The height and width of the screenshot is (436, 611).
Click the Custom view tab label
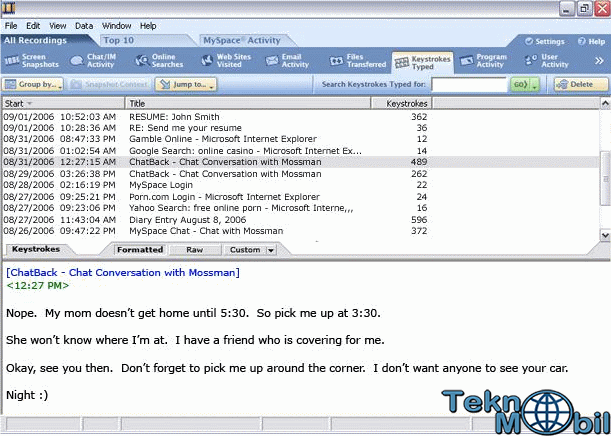(245, 250)
